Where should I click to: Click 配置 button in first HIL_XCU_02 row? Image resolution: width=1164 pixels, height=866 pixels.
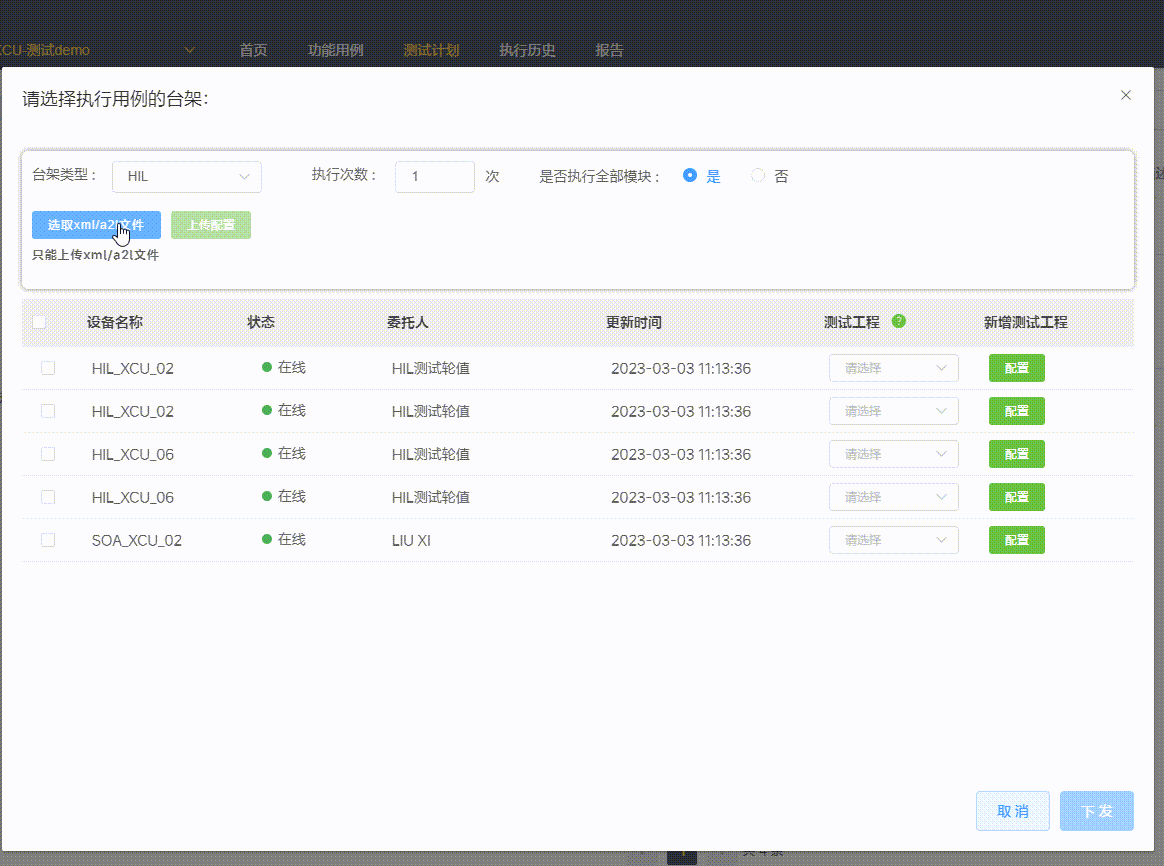click(x=1017, y=368)
